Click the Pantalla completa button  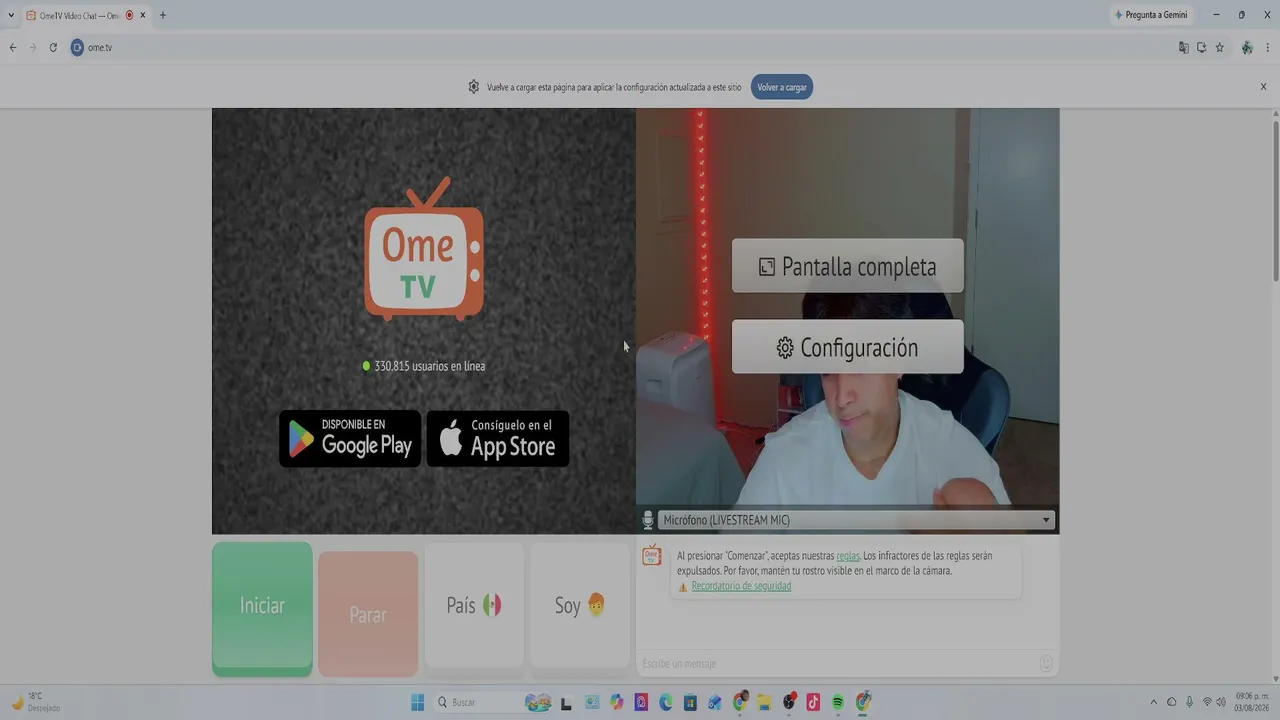(848, 266)
